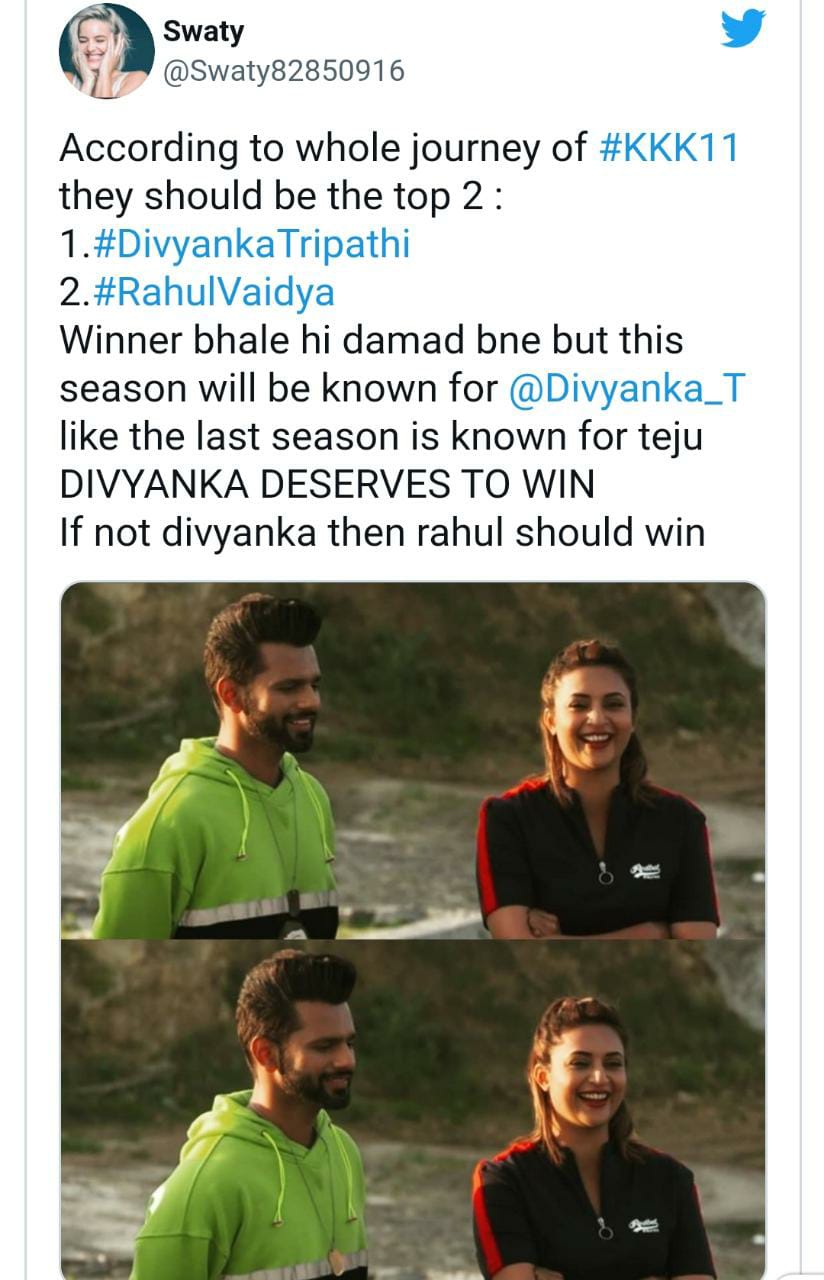Image resolution: width=824 pixels, height=1280 pixels.
Task: Open the upper photo in the tweet
Action: (412, 760)
